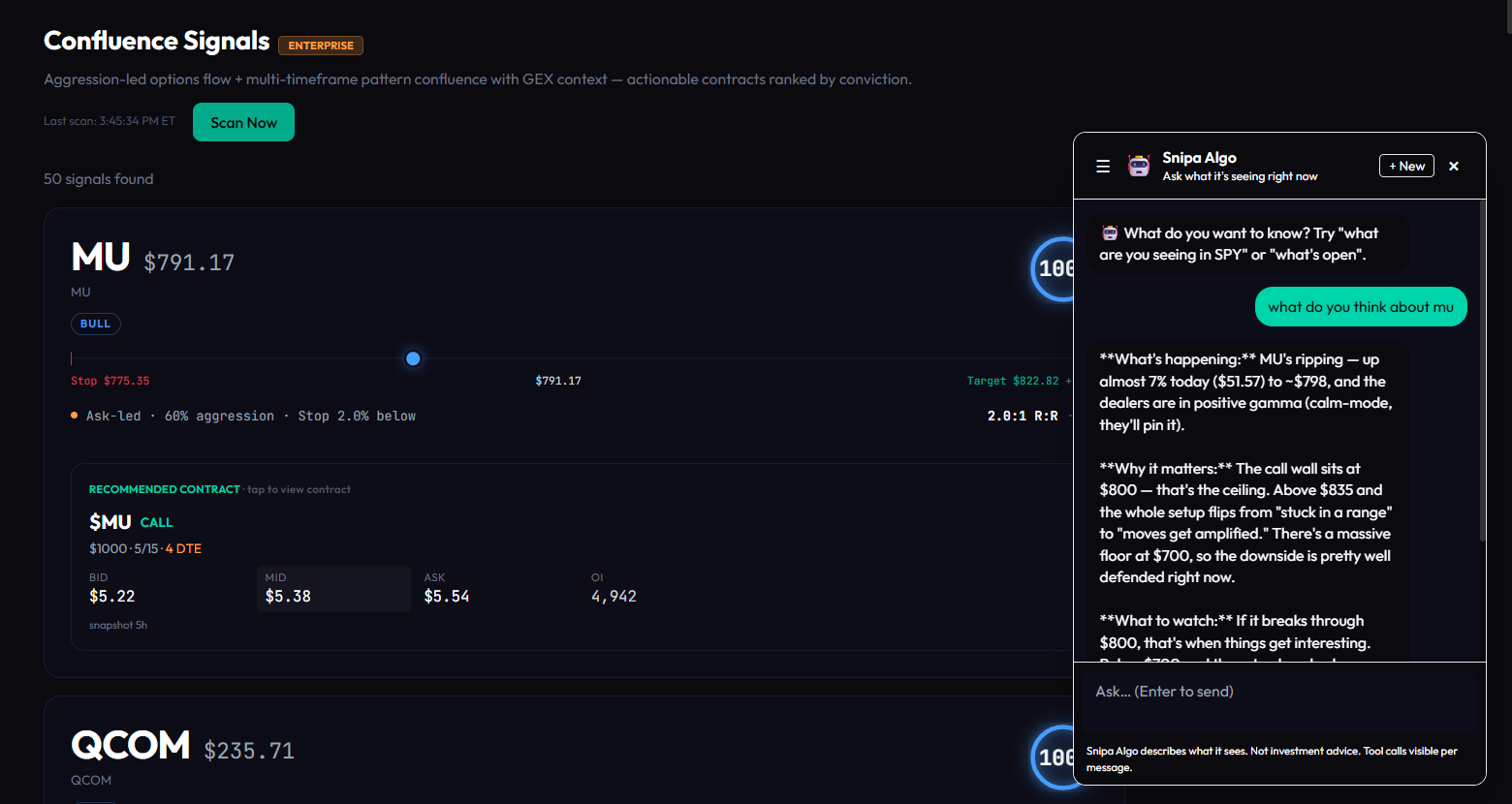Click the QCOM price $235.71
The width and height of the screenshot is (1512, 804).
tap(249, 751)
